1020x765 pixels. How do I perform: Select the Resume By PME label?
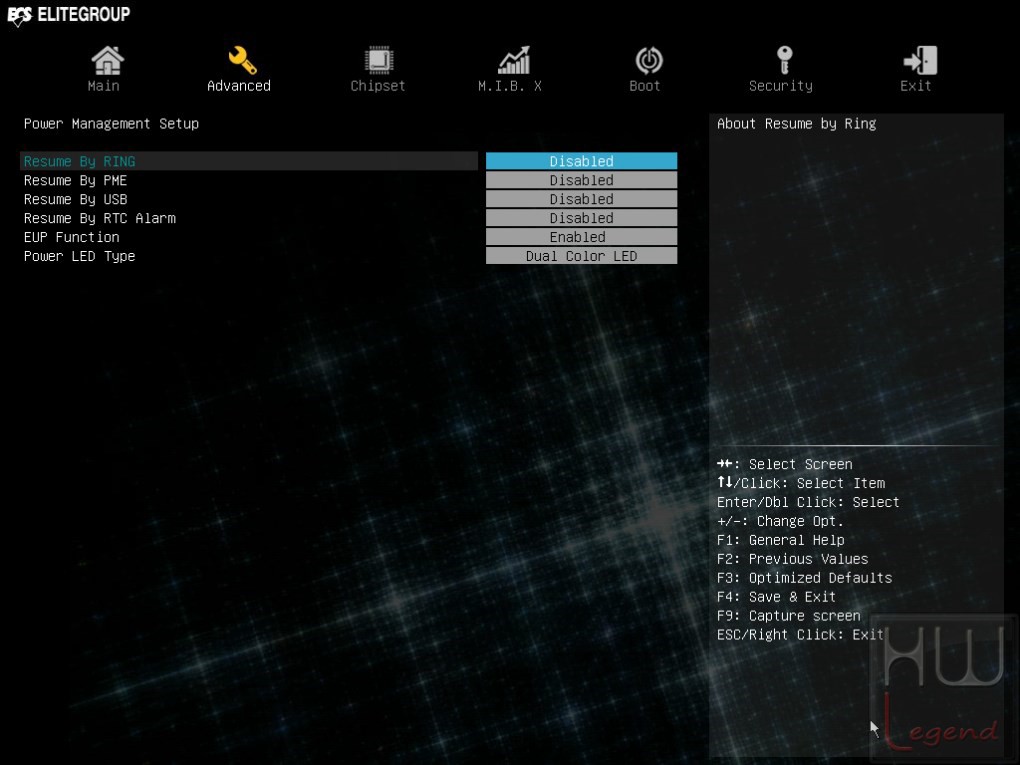tap(75, 180)
